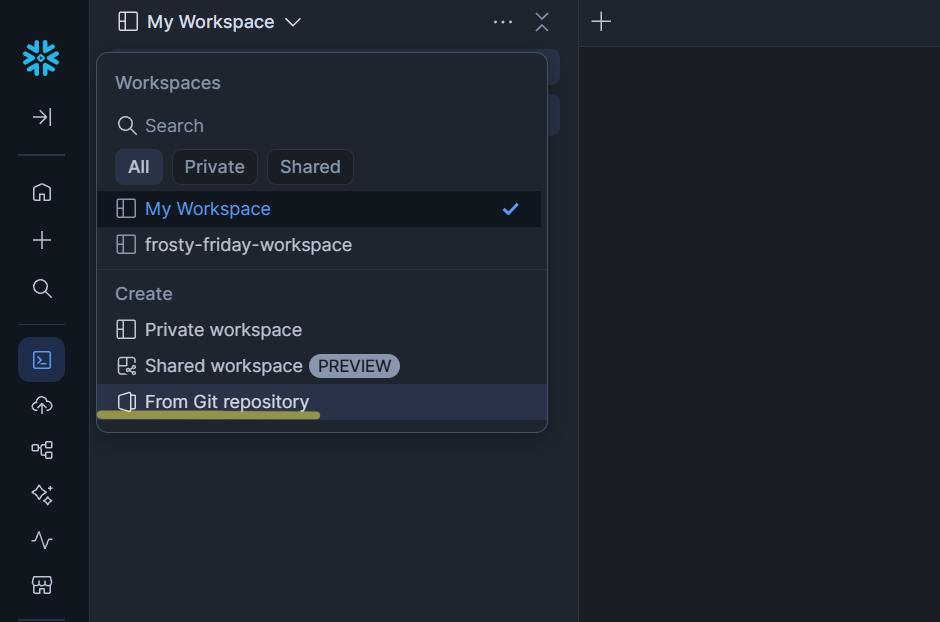Click the Create plus icon in sidebar
The width and height of the screenshot is (940, 622).
41,240
